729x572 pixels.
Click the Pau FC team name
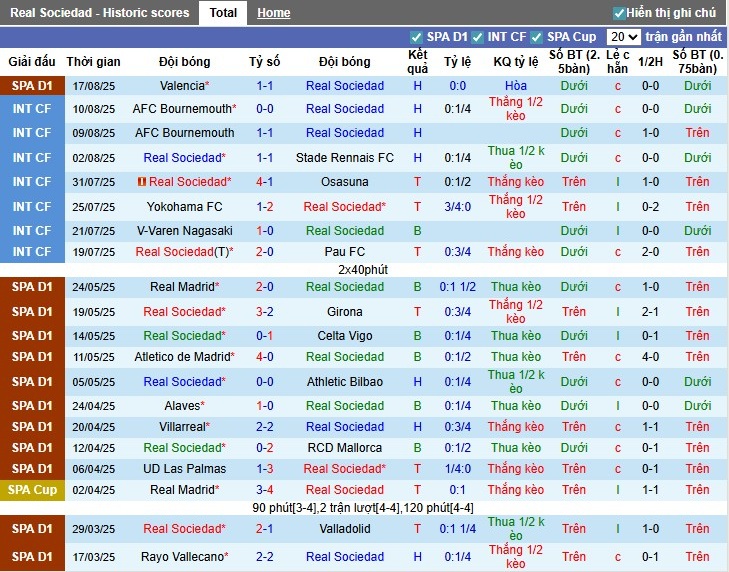[345, 252]
